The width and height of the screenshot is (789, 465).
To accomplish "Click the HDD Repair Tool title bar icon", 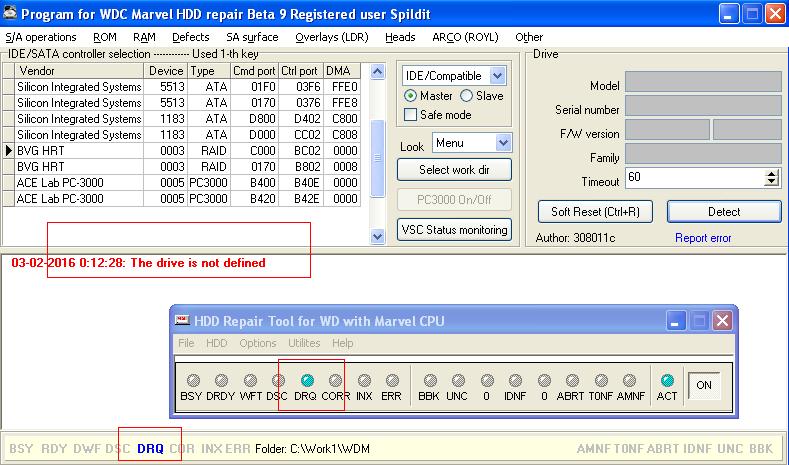I will click(182, 321).
